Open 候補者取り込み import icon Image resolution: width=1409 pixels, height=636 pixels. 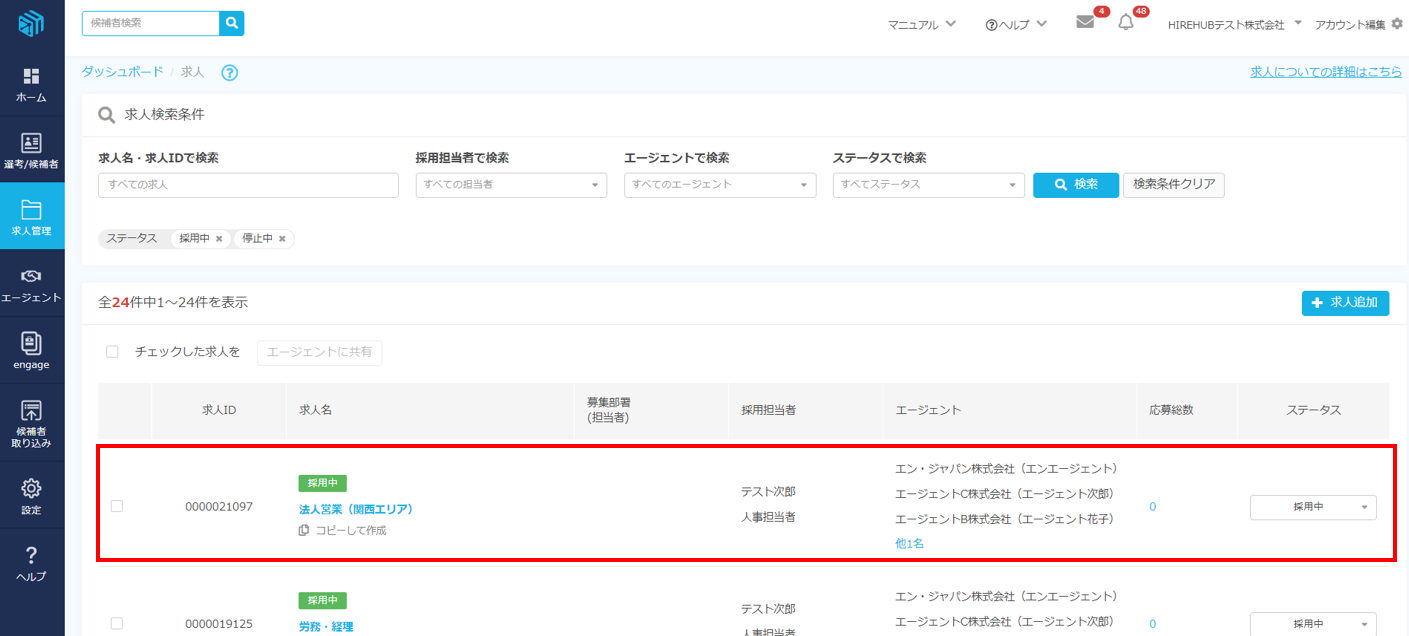click(x=31, y=421)
